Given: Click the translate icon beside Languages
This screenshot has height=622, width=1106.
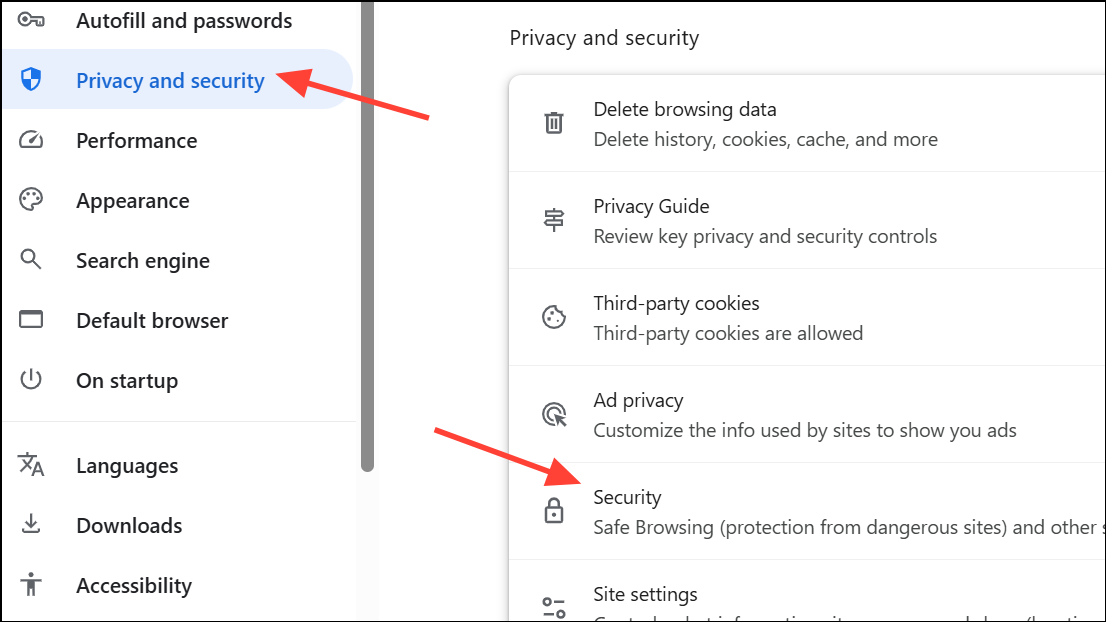Looking at the screenshot, I should pos(31,465).
